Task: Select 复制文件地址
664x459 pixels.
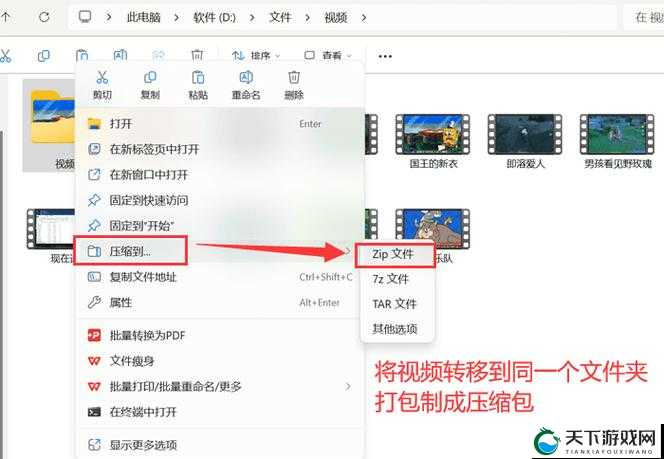Action: (x=219, y=277)
